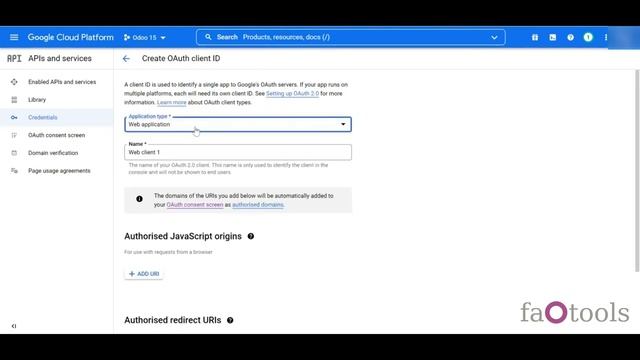Screen dimensions: 640x360
Task: Open Page usage agreements
Action: 59,171
